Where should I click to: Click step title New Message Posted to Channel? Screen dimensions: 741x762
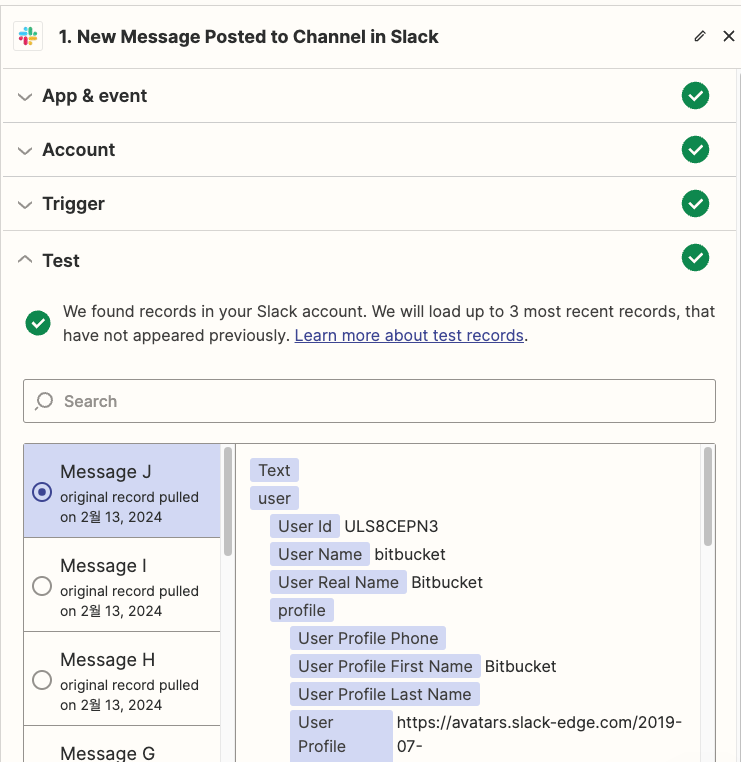(248, 36)
